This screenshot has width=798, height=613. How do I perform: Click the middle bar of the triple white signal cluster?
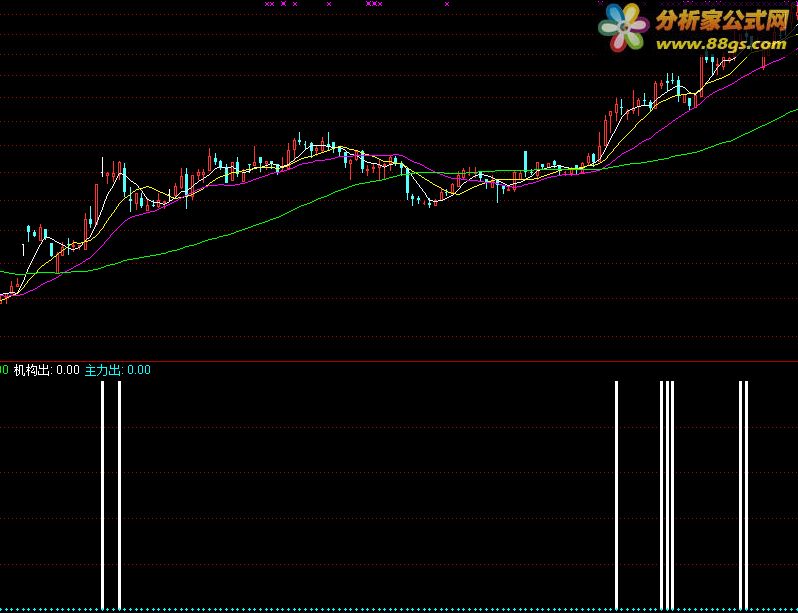point(667,495)
